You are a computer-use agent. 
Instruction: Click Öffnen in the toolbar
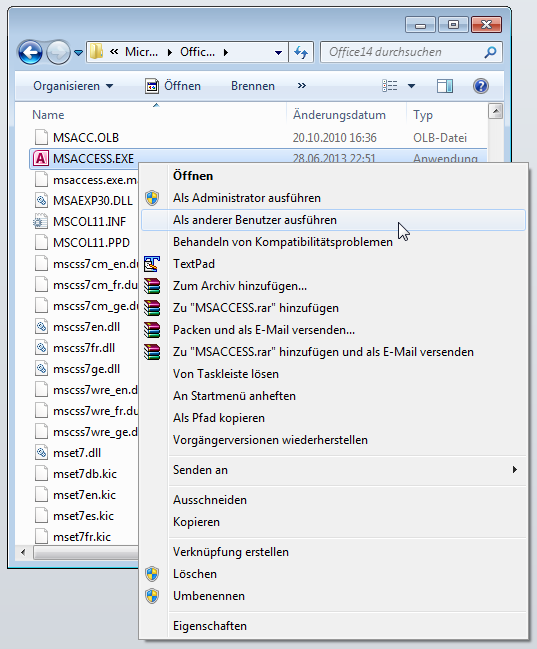click(173, 86)
